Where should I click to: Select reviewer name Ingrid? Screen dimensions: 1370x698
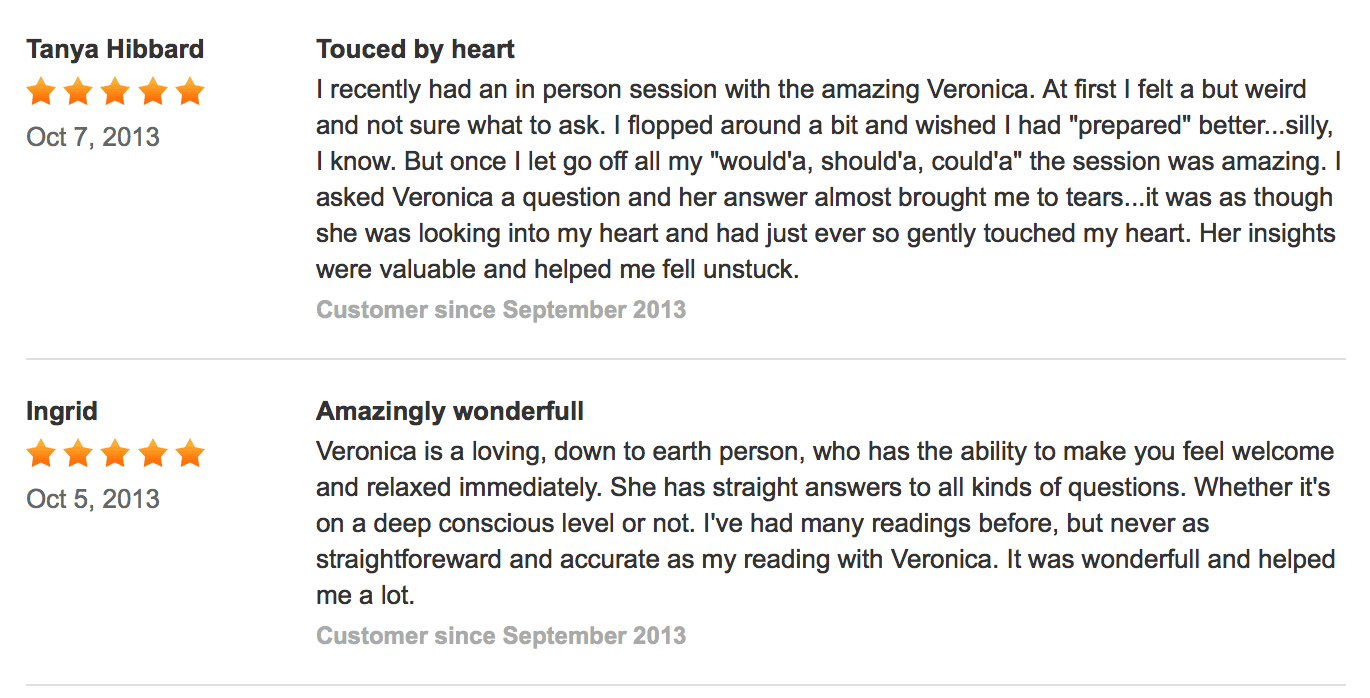click(62, 412)
